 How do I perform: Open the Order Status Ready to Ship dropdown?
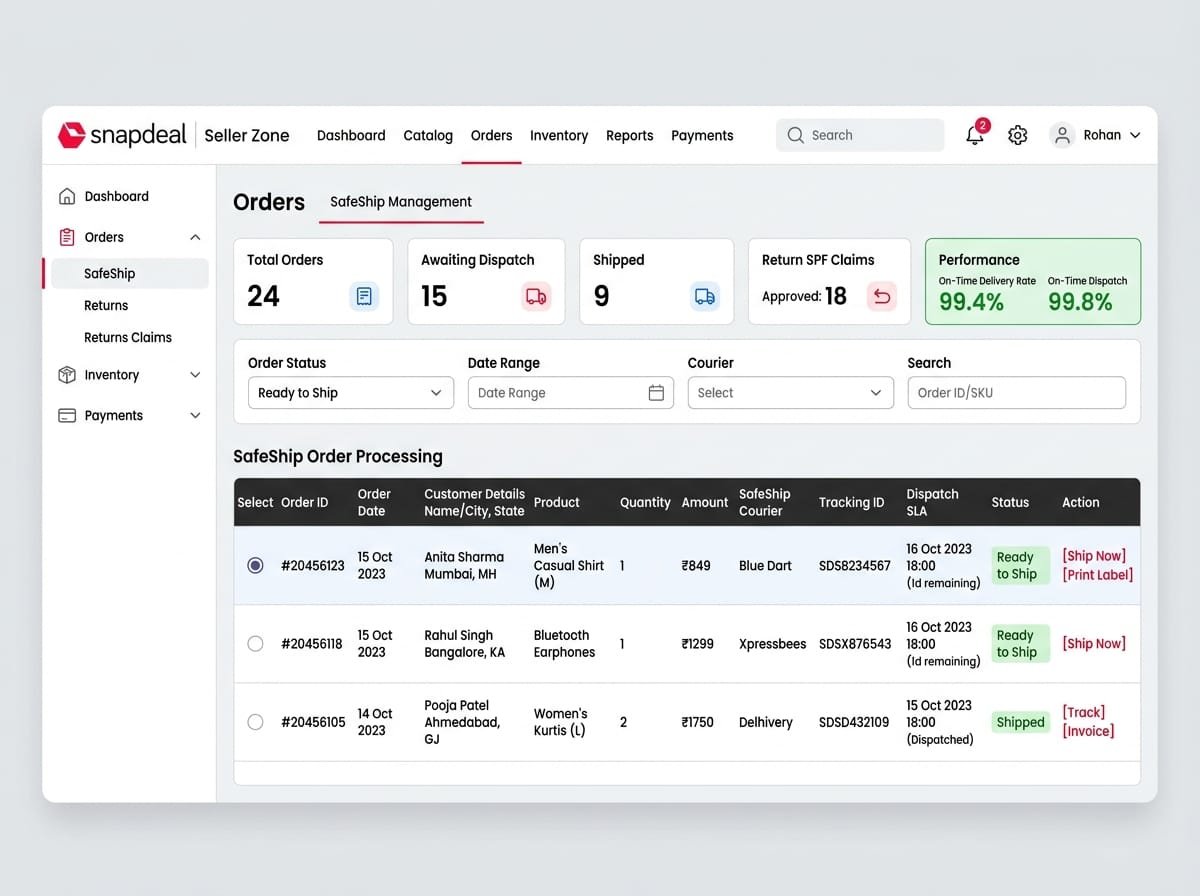pos(351,393)
